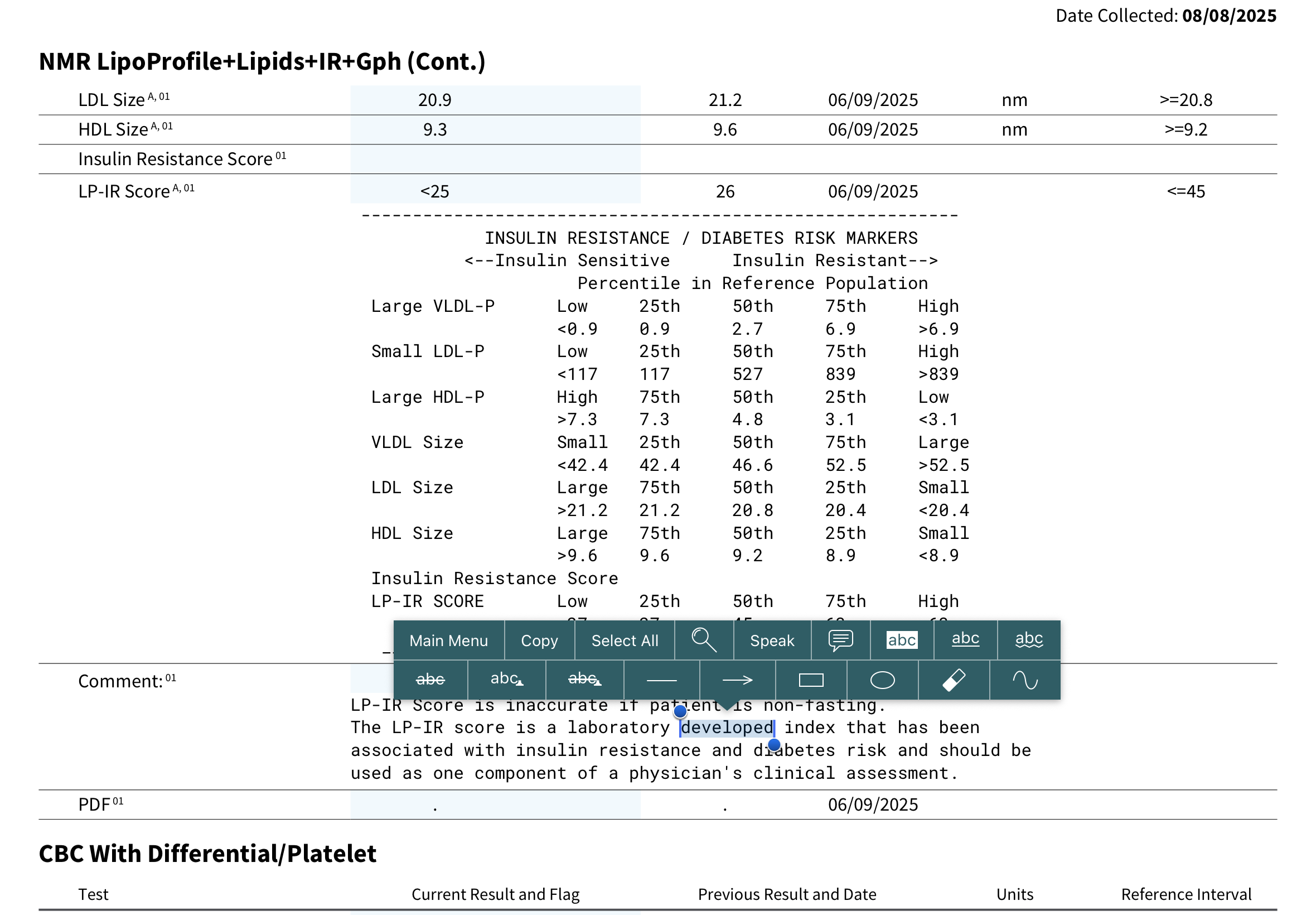This screenshot has height=915, width=1316.
Task: Tap Speak to read selection aloud
Action: [772, 641]
